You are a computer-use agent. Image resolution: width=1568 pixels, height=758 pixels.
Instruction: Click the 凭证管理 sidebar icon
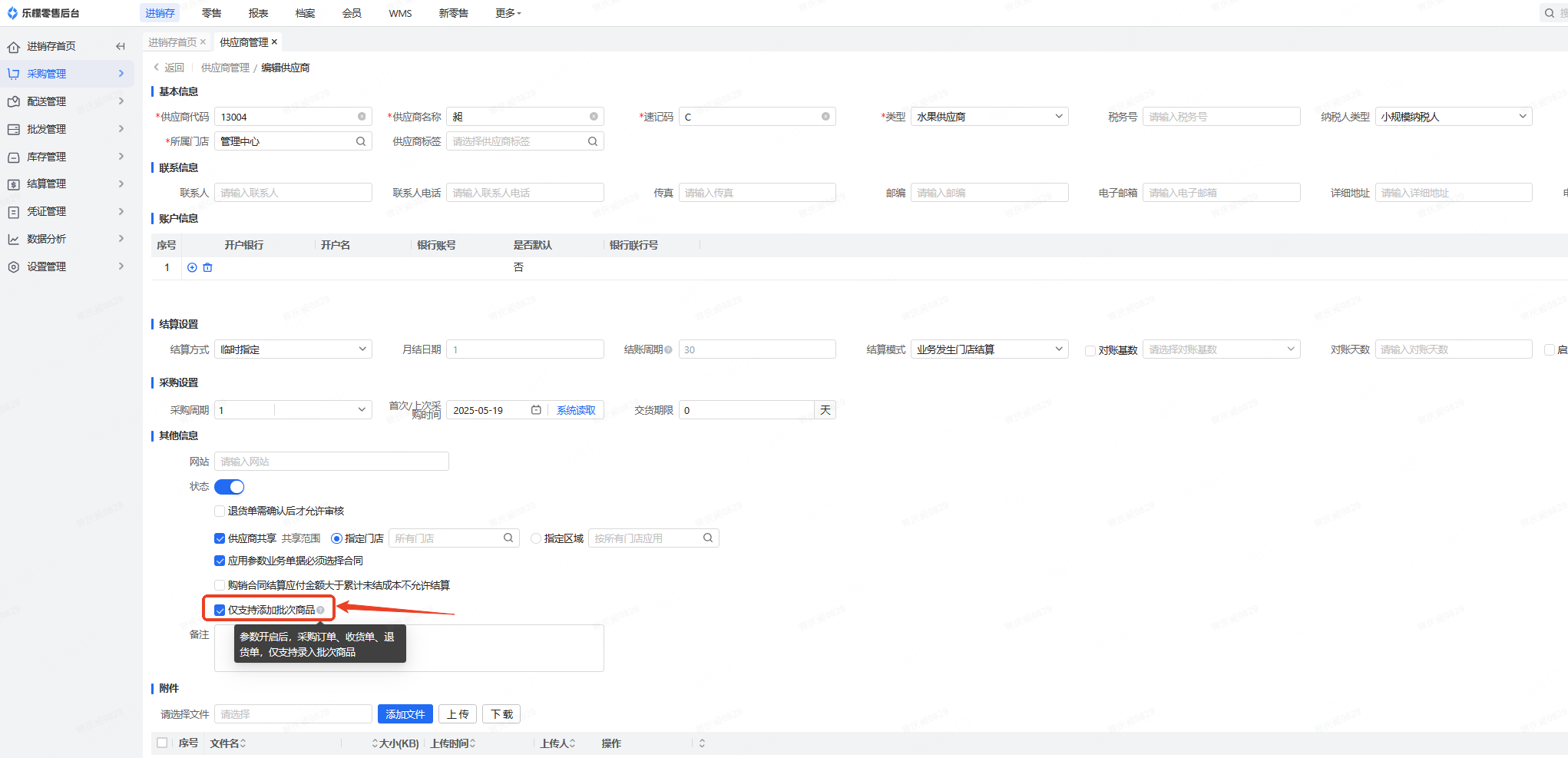click(13, 211)
